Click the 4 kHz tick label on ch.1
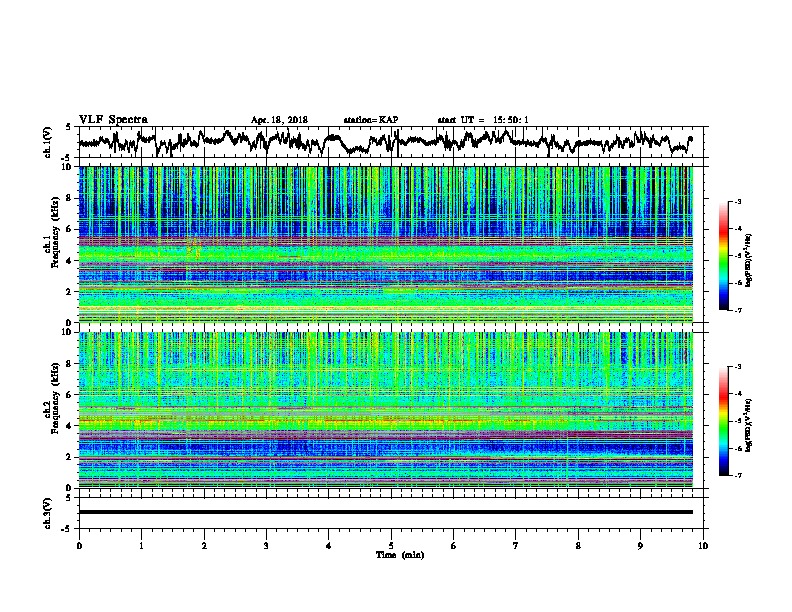Viewport: 792px width, 612px height. coord(71,261)
